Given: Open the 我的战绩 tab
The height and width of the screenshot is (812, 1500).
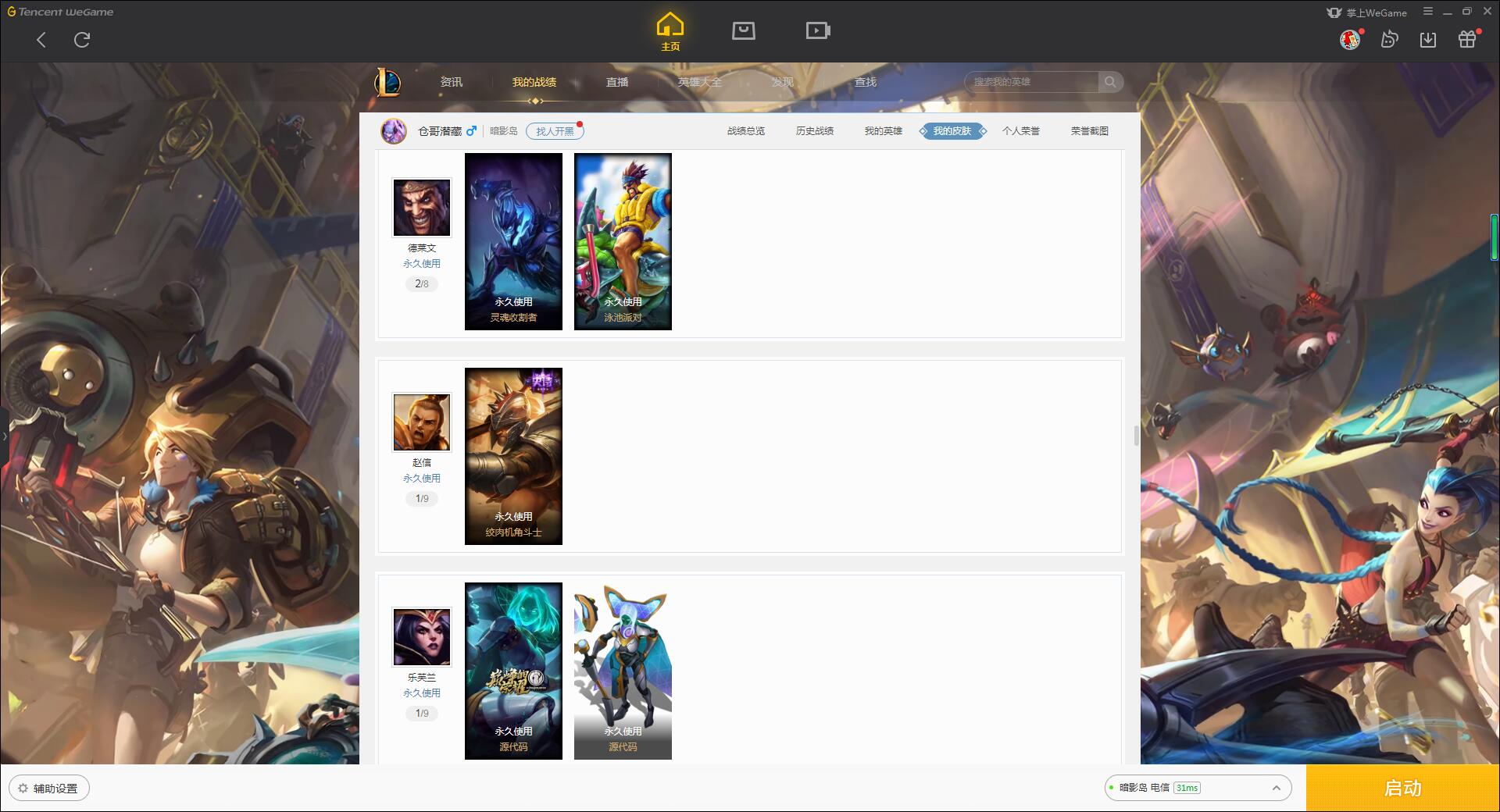Looking at the screenshot, I should (x=534, y=82).
